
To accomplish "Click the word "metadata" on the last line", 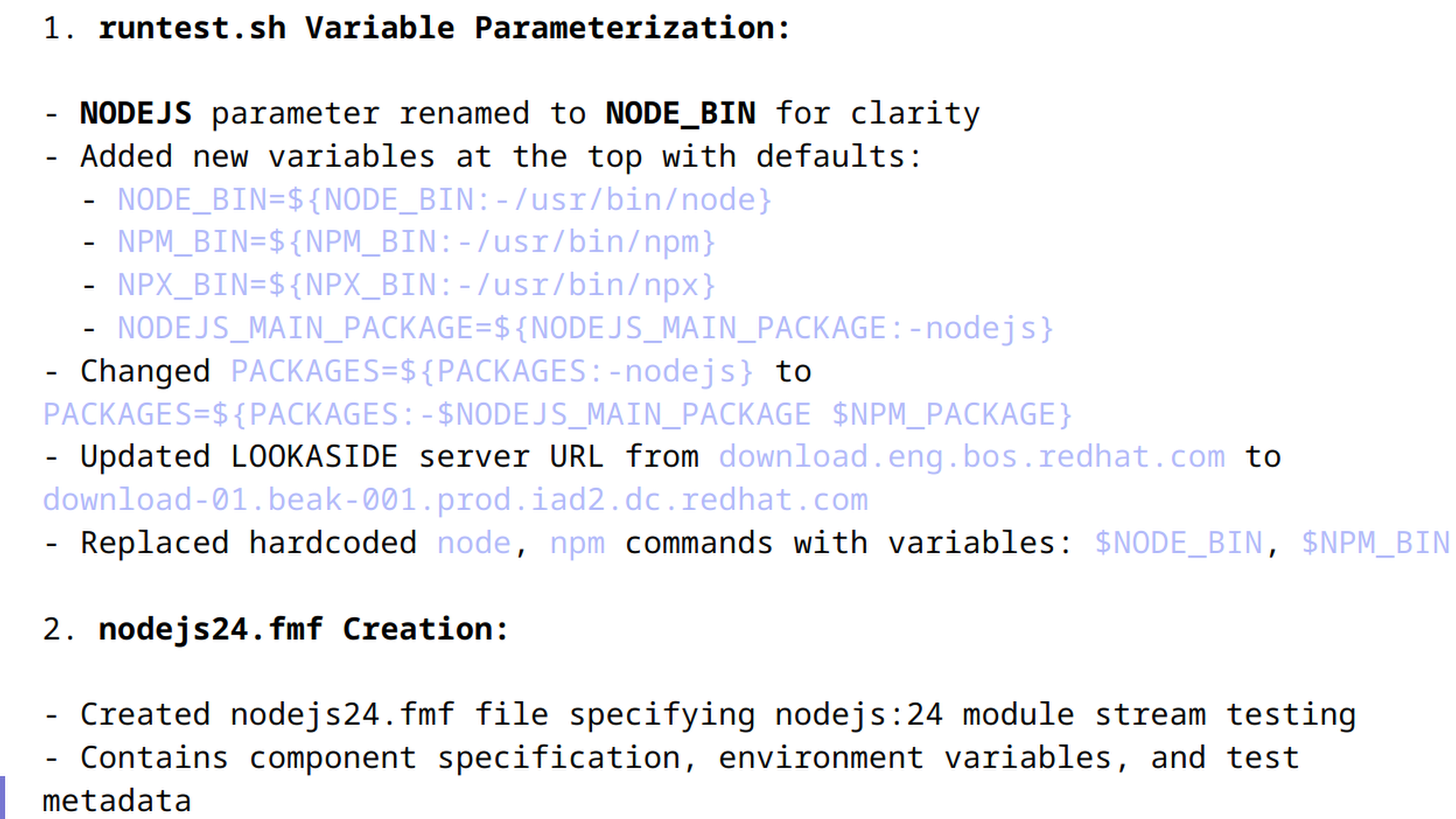I will coord(117,802).
